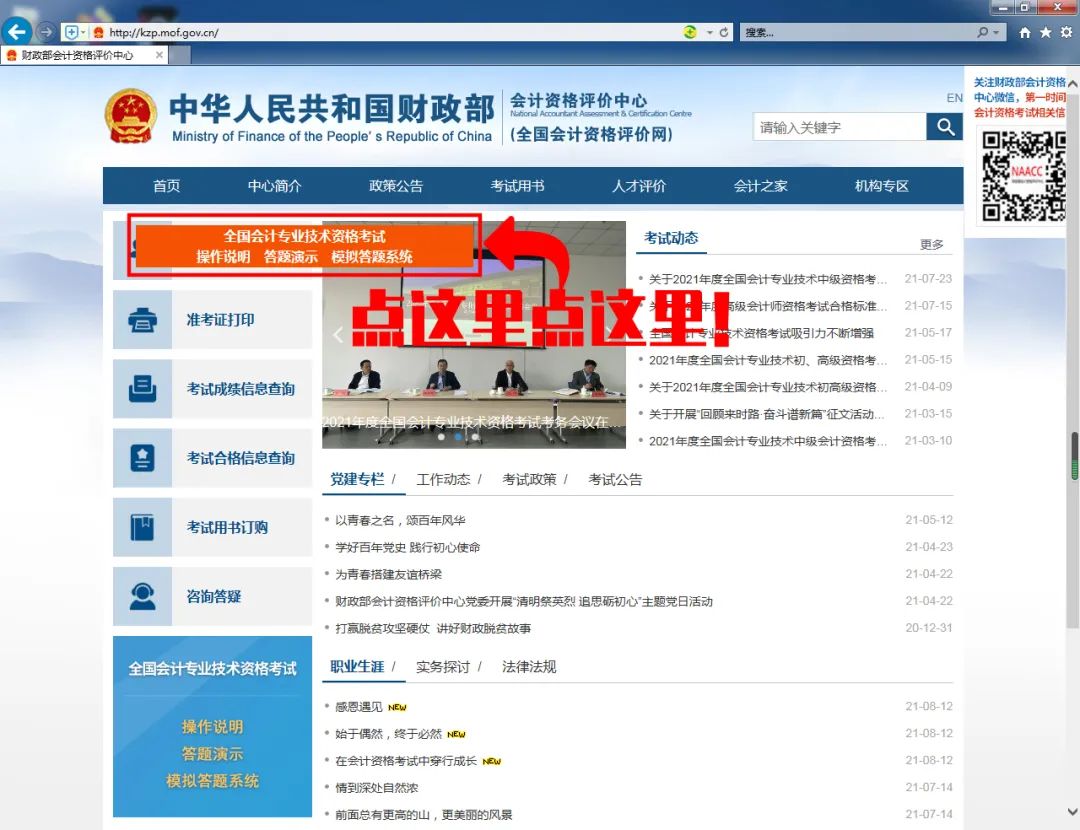Open the 首页 navigation item
Image resolution: width=1080 pixels, height=830 pixels.
pyautogui.click(x=166, y=186)
